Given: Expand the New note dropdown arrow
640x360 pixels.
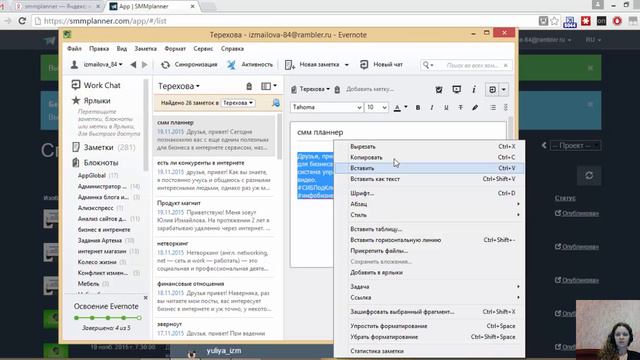Looking at the screenshot, I should [x=347, y=64].
